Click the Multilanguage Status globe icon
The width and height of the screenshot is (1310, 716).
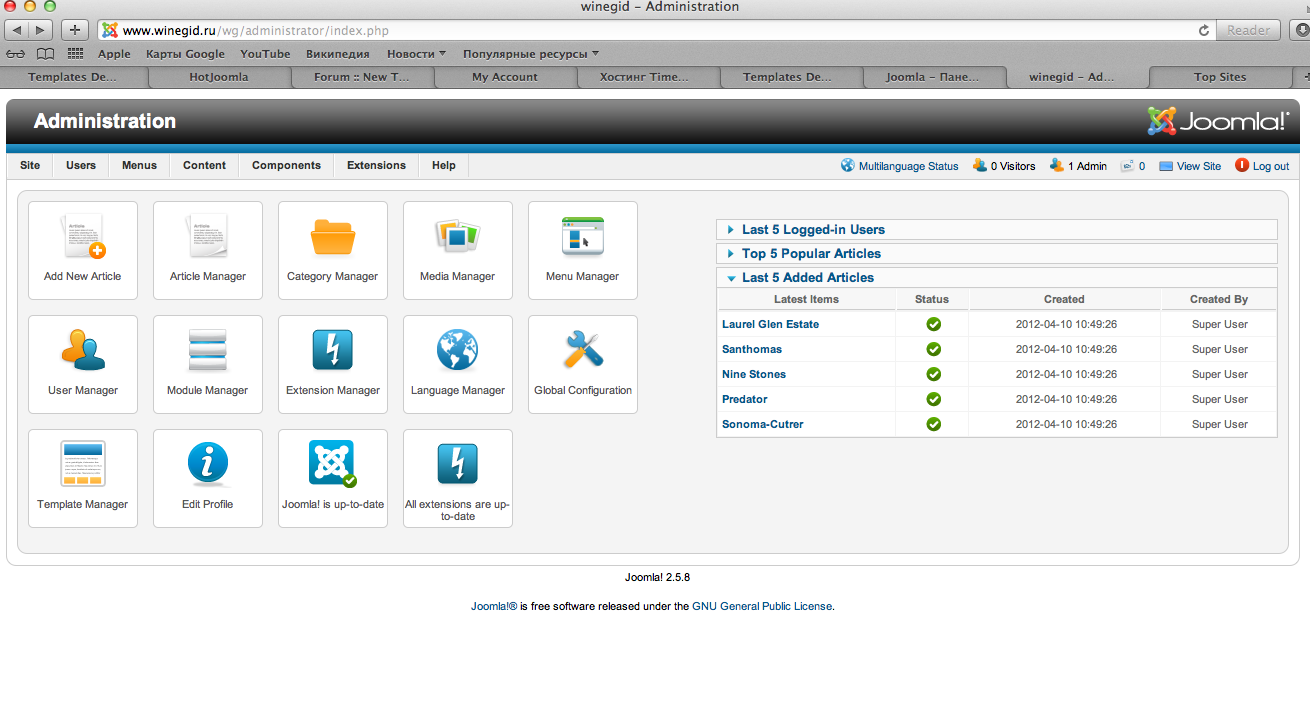[848, 166]
